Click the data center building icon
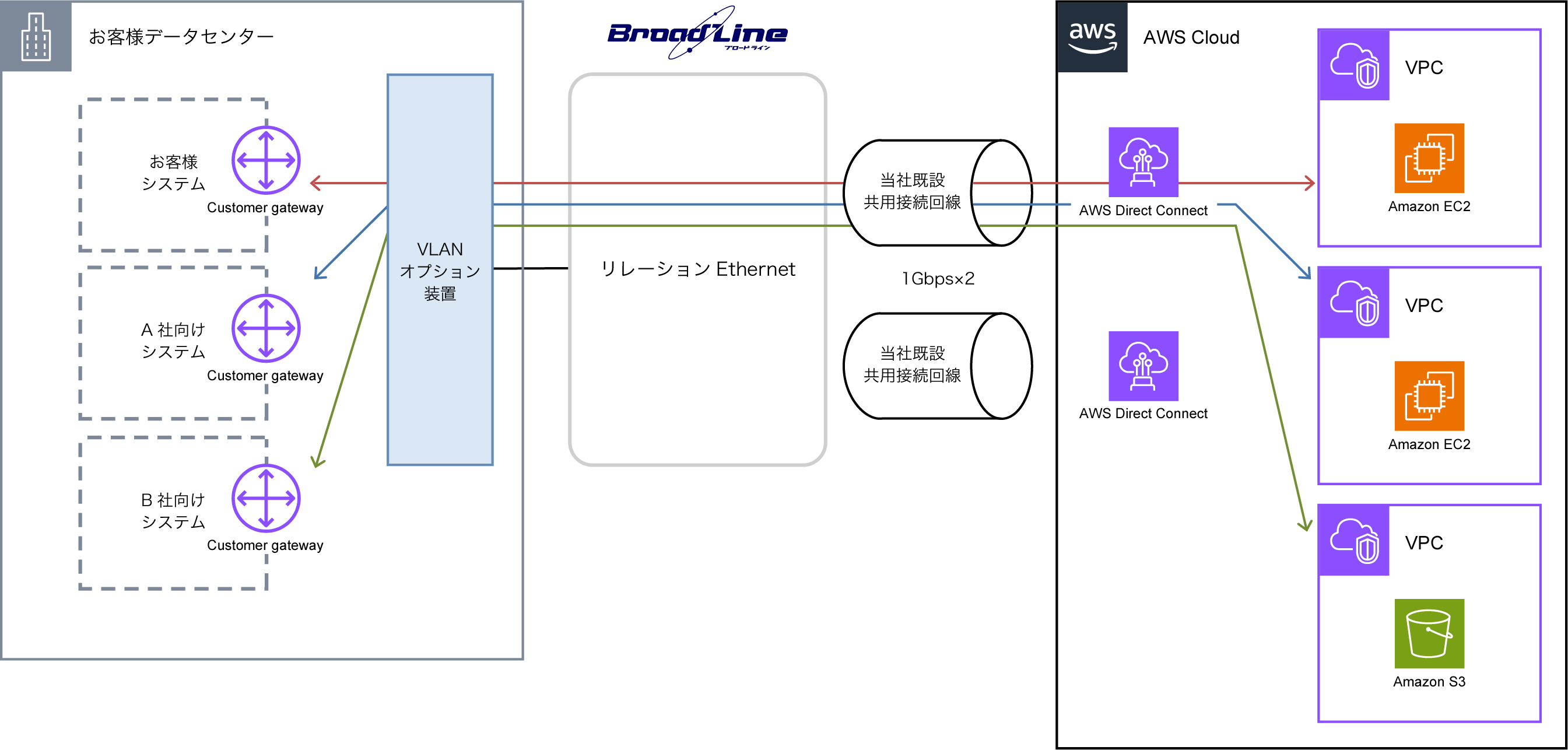 (x=36, y=37)
